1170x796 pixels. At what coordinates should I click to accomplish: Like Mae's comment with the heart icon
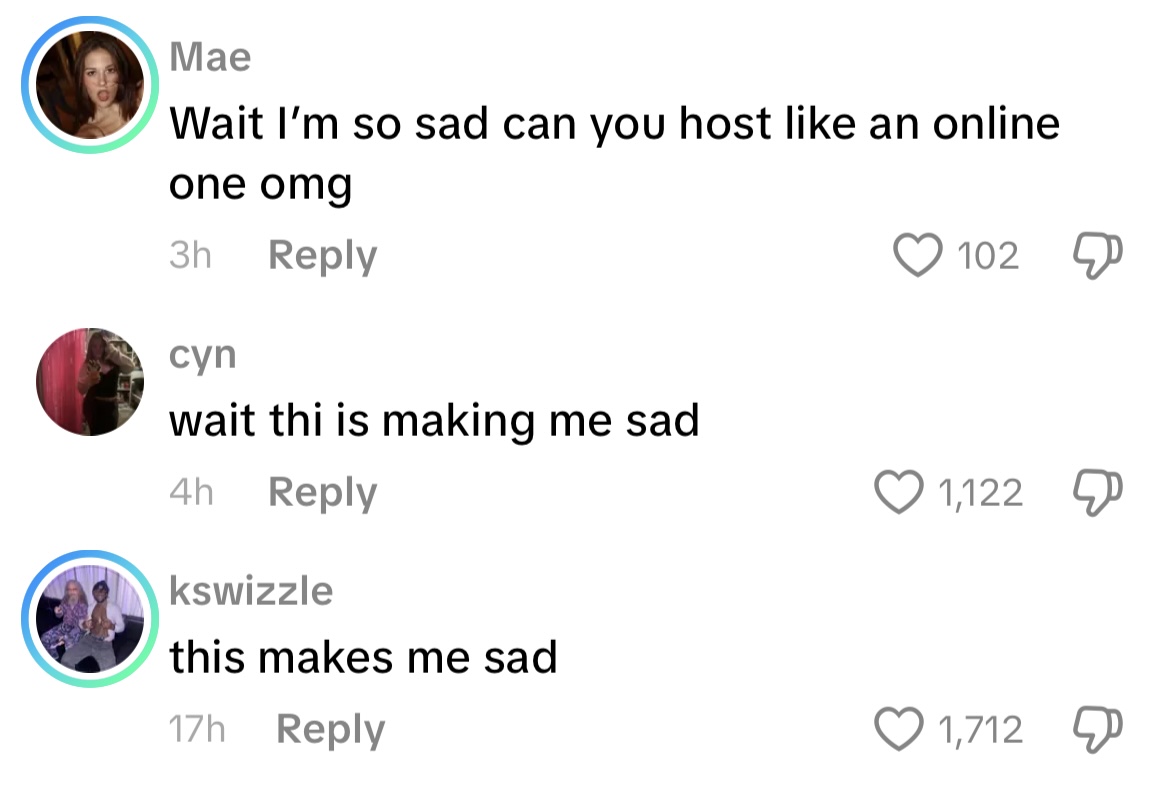click(x=917, y=255)
